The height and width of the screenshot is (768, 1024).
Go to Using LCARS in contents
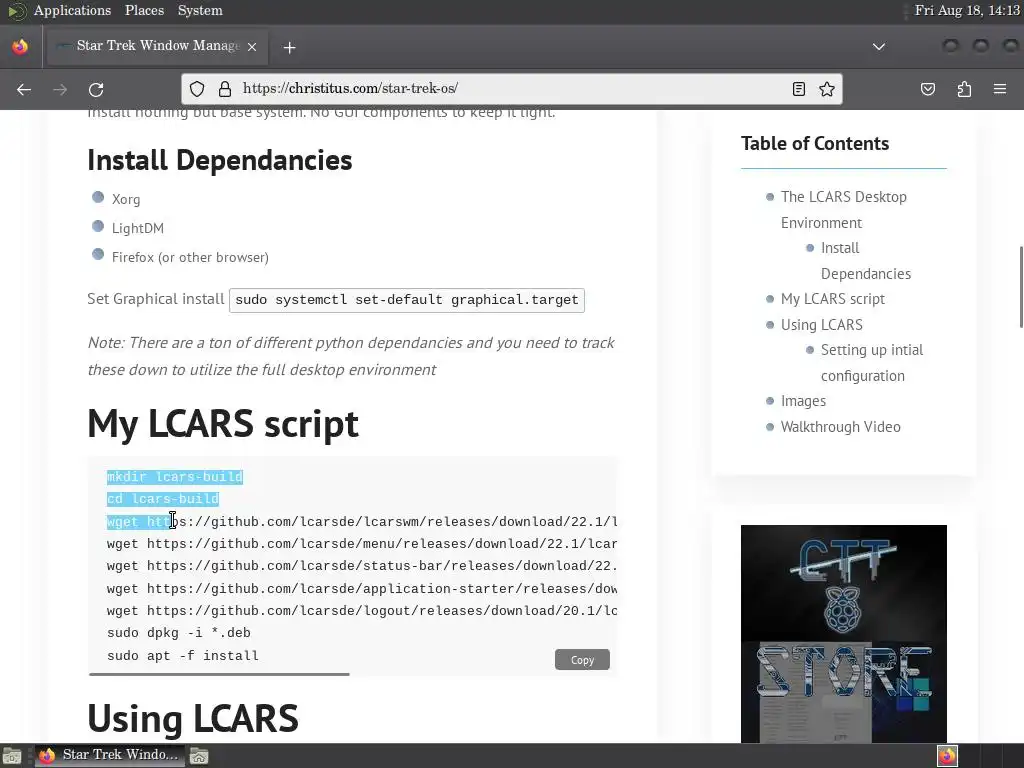click(822, 325)
